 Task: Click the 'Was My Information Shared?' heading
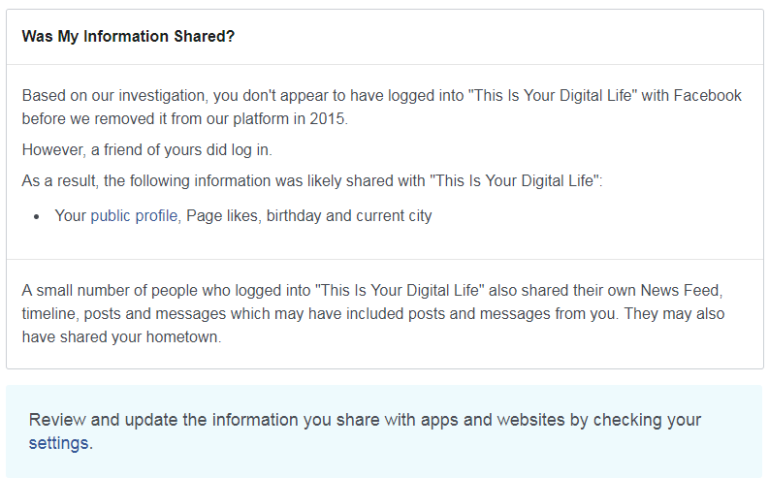[128, 36]
